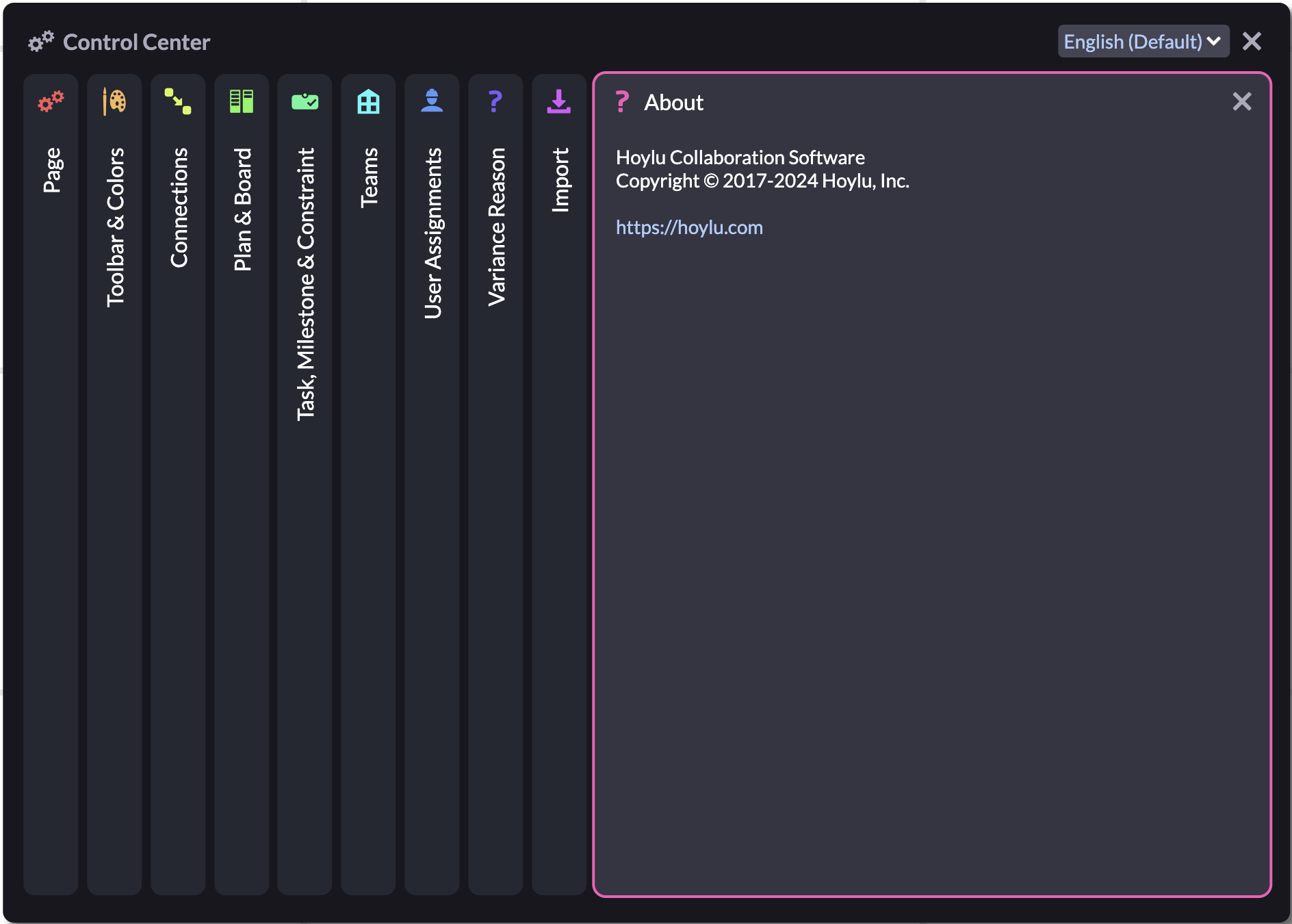This screenshot has width=1292, height=924.
Task: Open the Toolbar & Colors tab label
Action: (x=115, y=227)
